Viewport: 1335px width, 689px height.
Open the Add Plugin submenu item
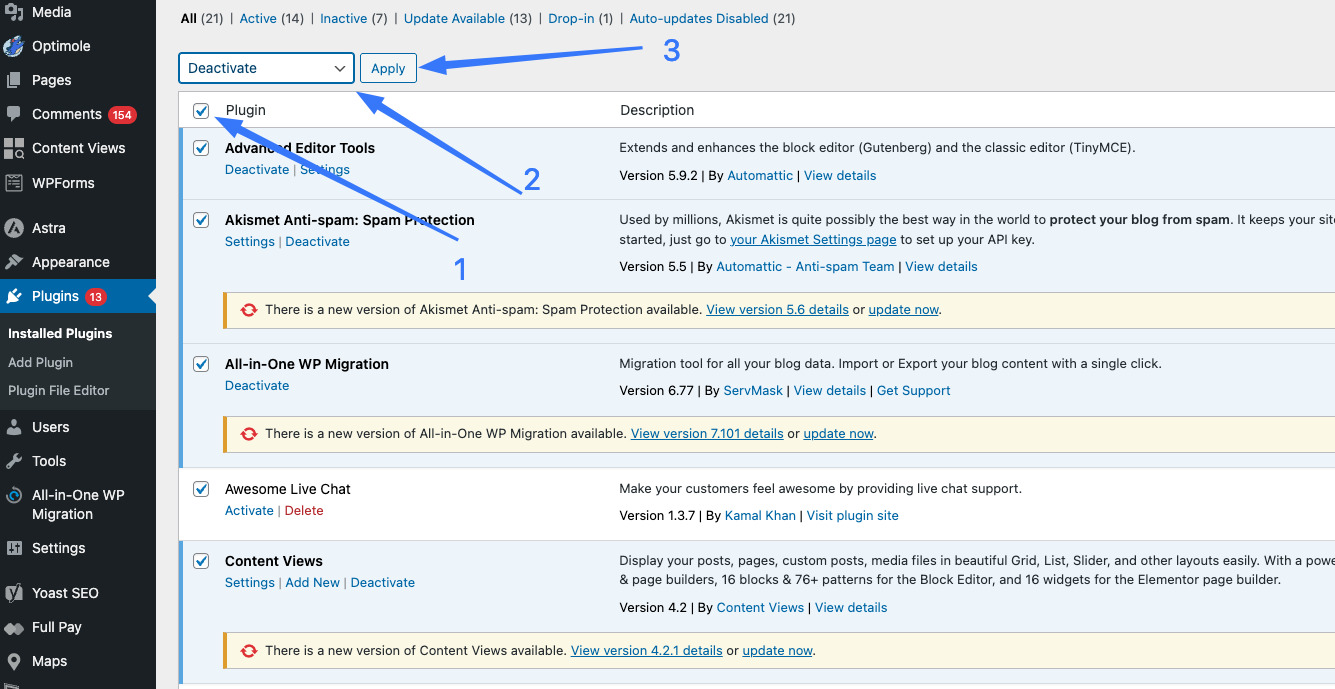40,362
